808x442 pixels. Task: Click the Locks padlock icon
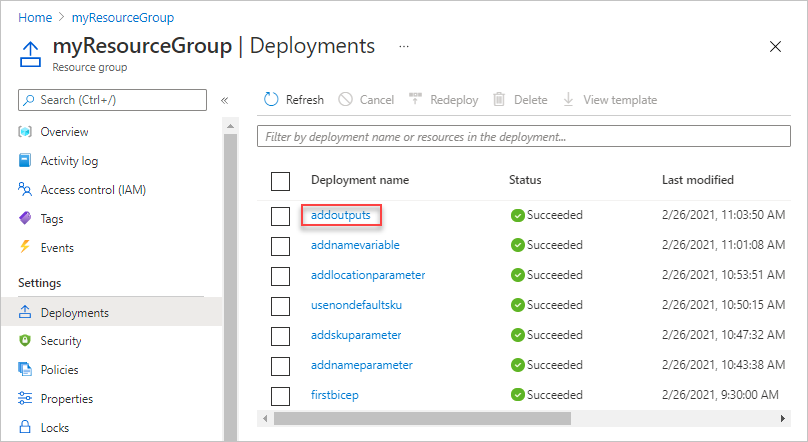point(26,428)
